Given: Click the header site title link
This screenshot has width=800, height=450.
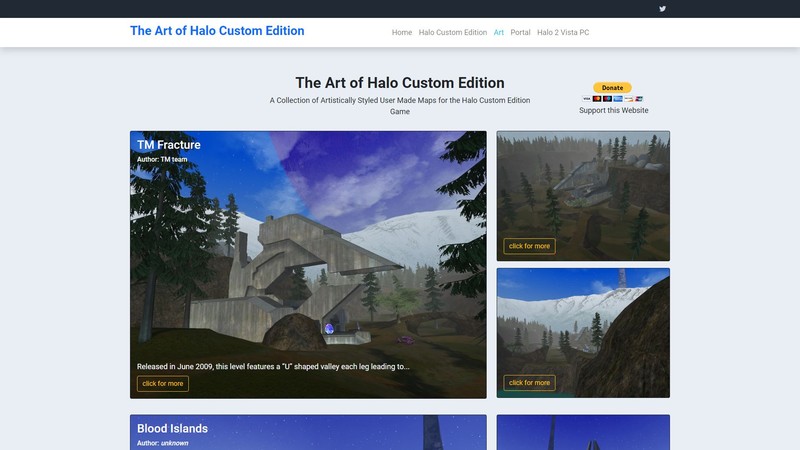Looking at the screenshot, I should pyautogui.click(x=217, y=31).
